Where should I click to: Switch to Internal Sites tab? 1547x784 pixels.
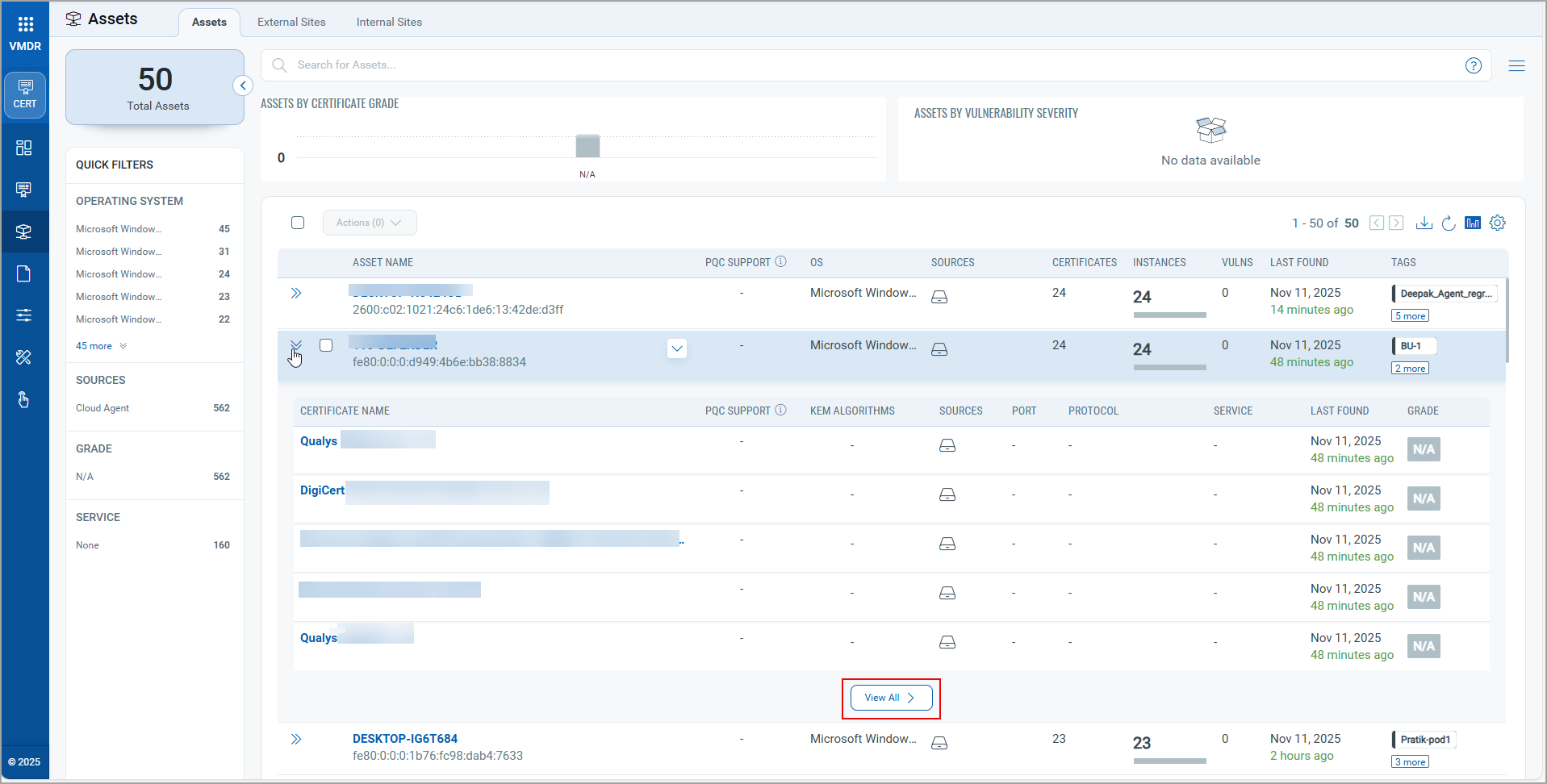click(x=389, y=22)
